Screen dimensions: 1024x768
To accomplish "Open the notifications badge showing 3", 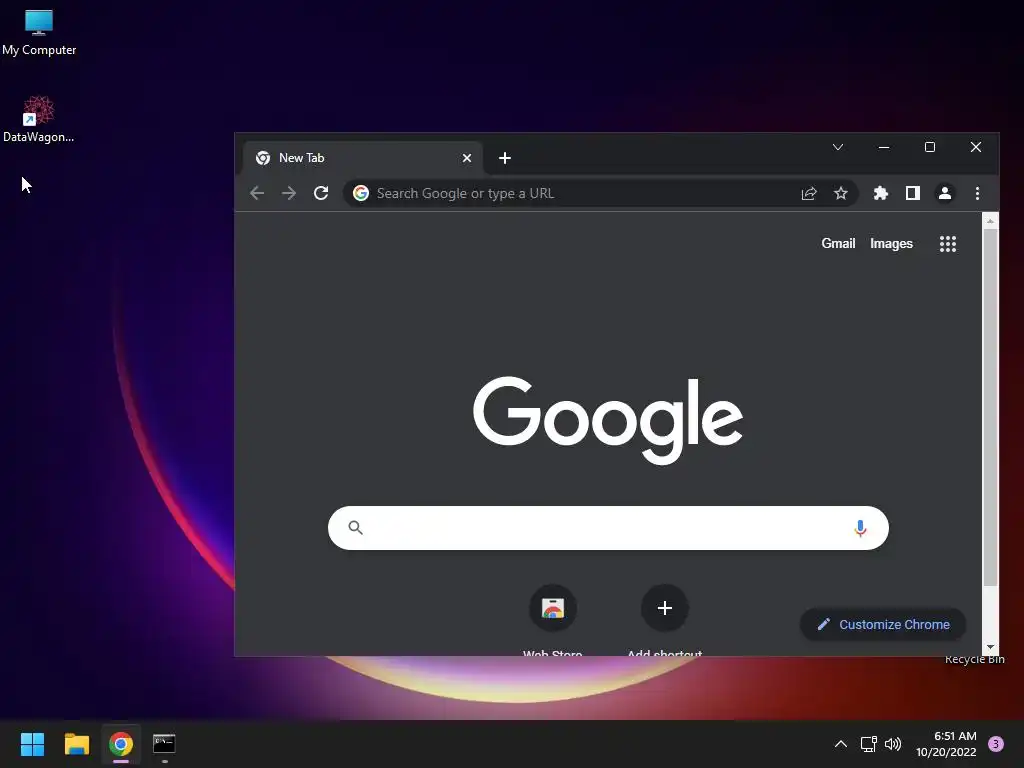I will [x=996, y=744].
